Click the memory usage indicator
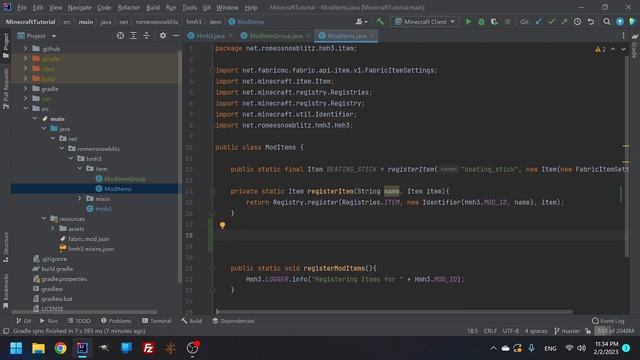 615,331
